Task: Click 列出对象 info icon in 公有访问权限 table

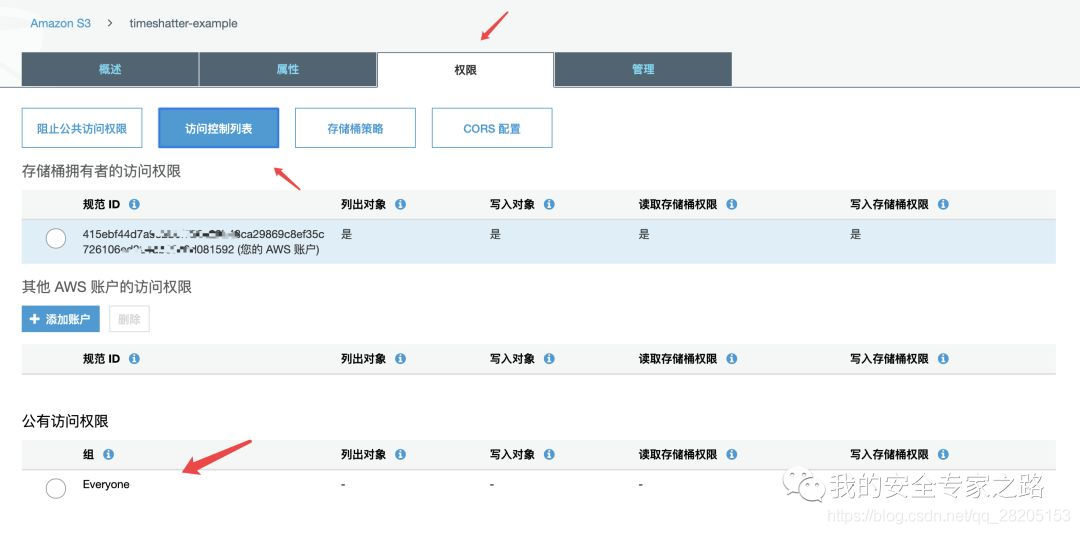Action: coord(400,455)
